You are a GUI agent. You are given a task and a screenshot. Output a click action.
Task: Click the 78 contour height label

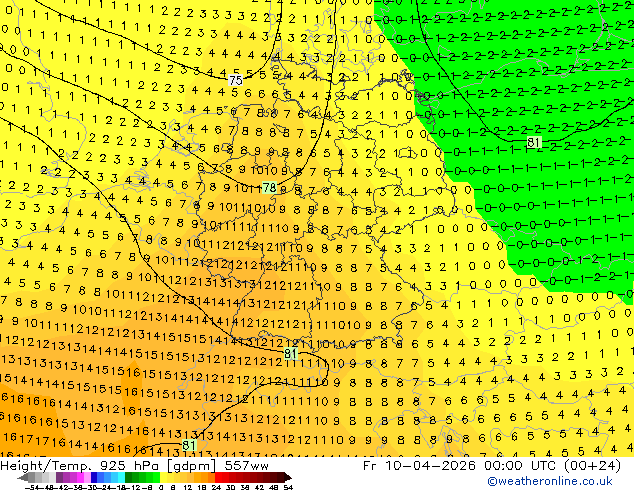pyautogui.click(x=269, y=188)
